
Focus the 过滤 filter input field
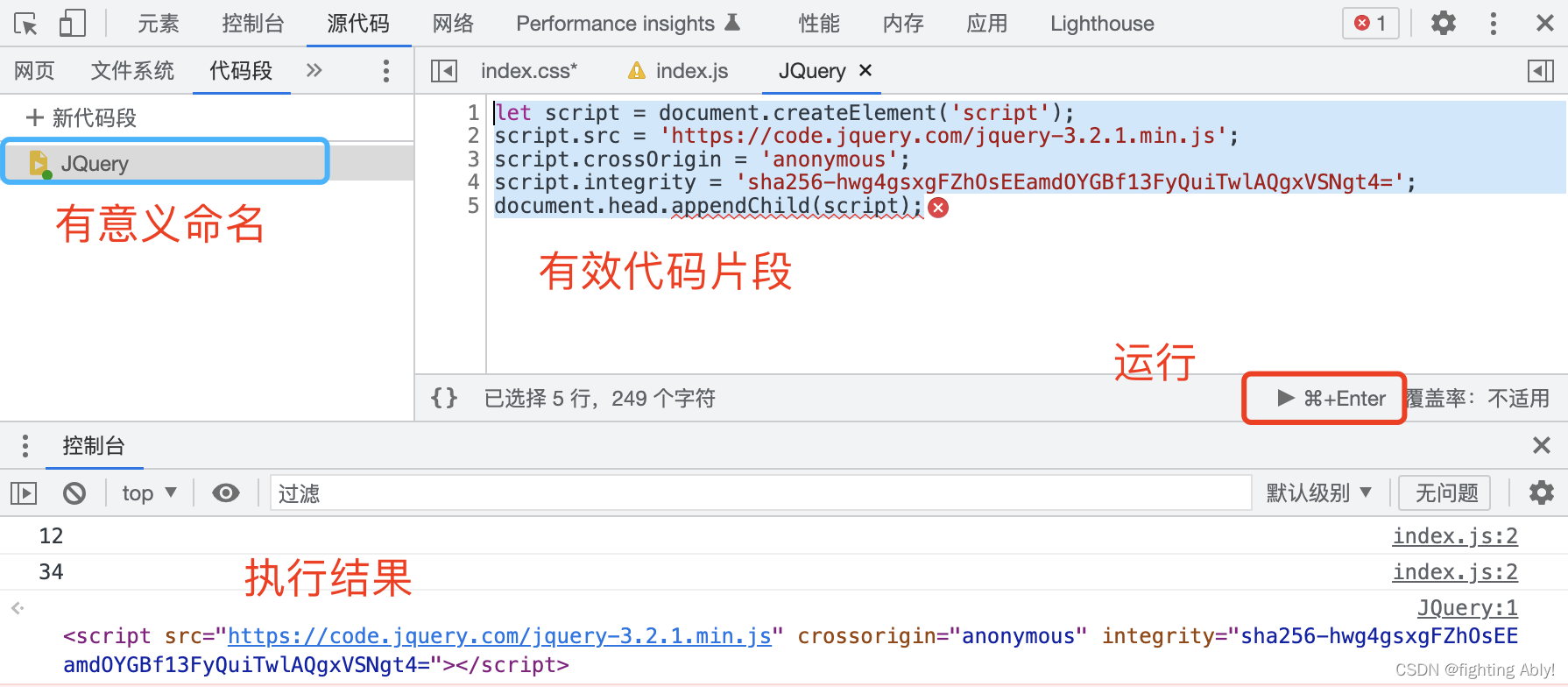pyautogui.click(x=760, y=493)
